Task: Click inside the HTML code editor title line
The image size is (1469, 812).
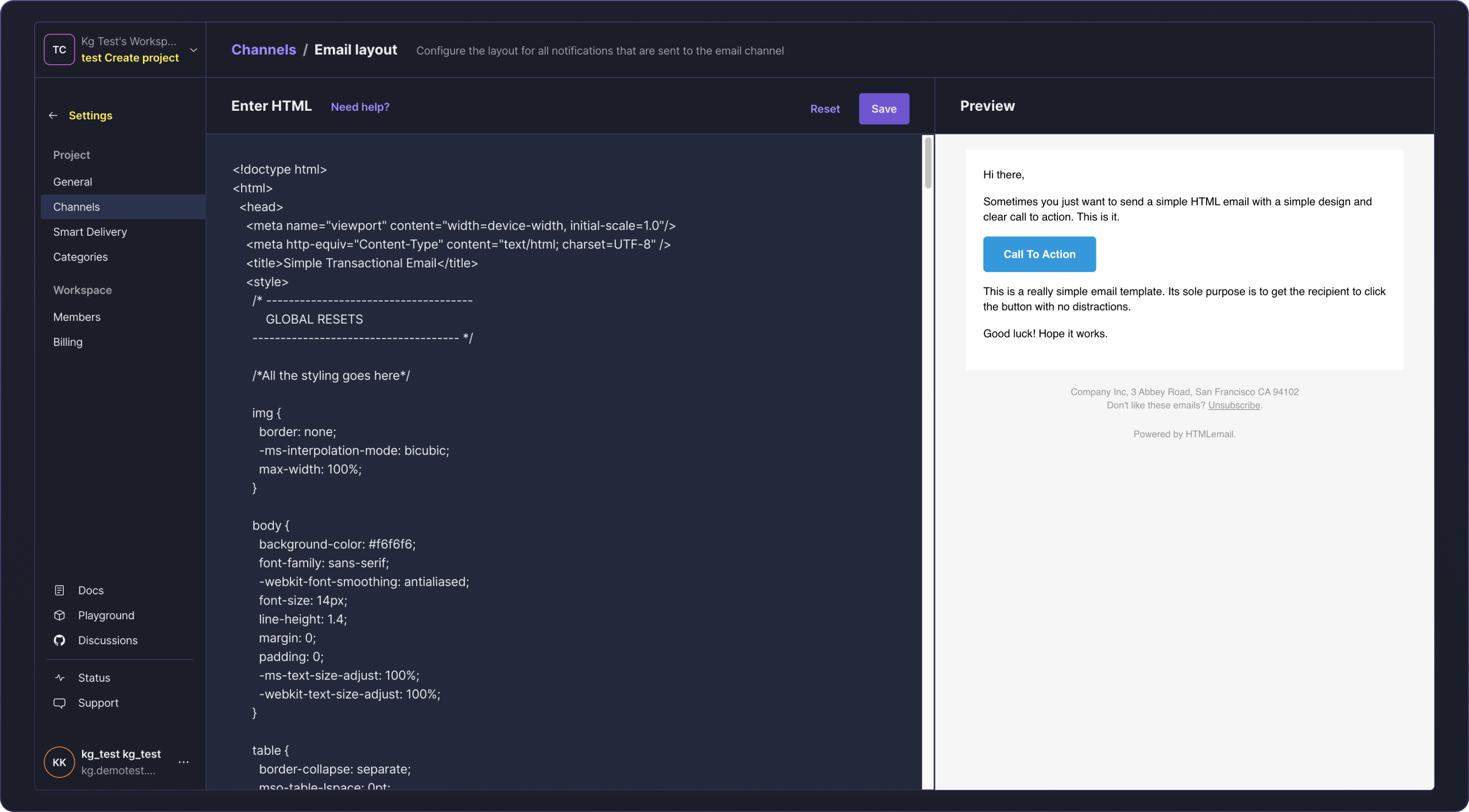Action: (362, 263)
